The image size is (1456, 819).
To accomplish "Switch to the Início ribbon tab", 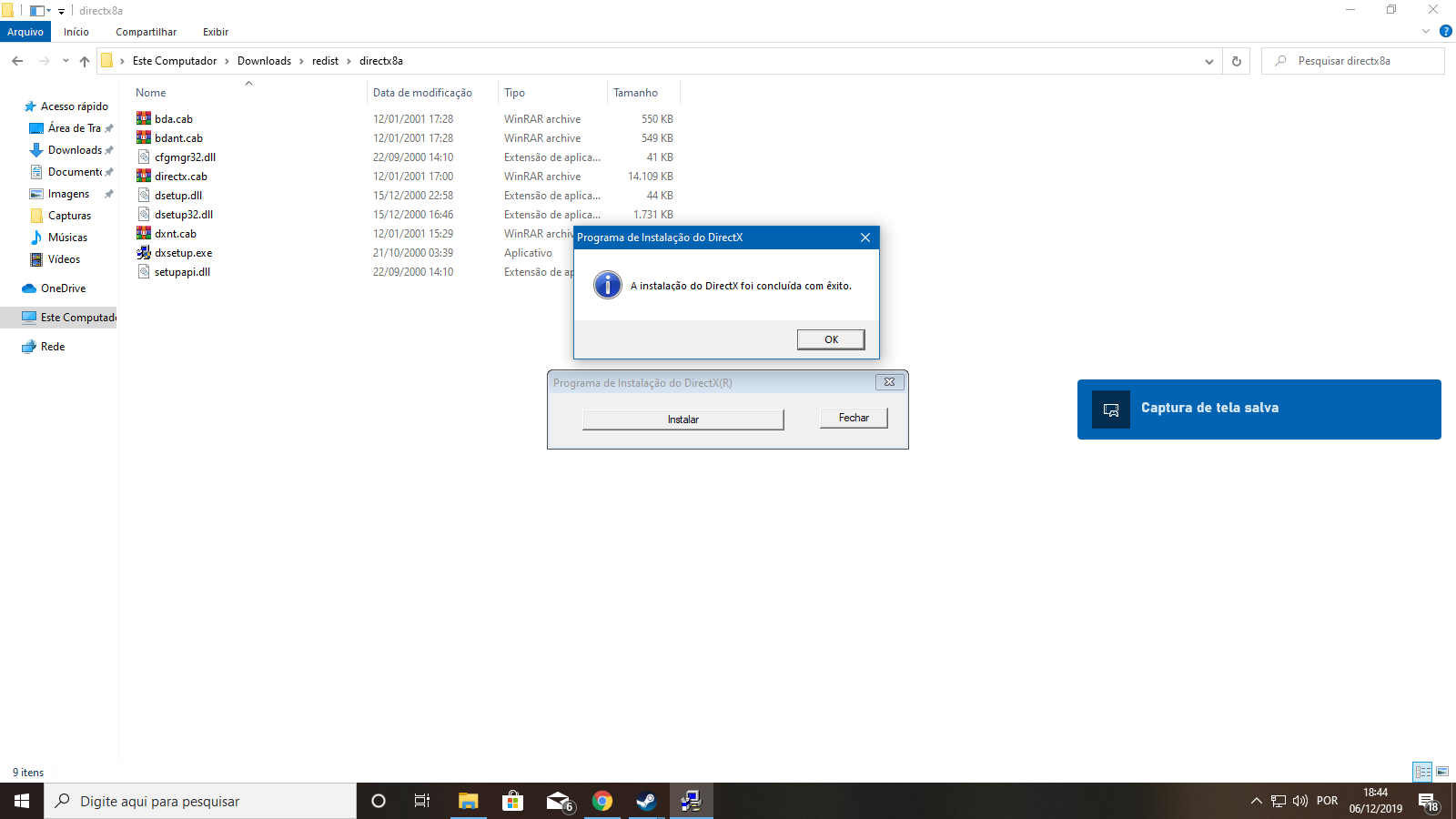I will [76, 32].
